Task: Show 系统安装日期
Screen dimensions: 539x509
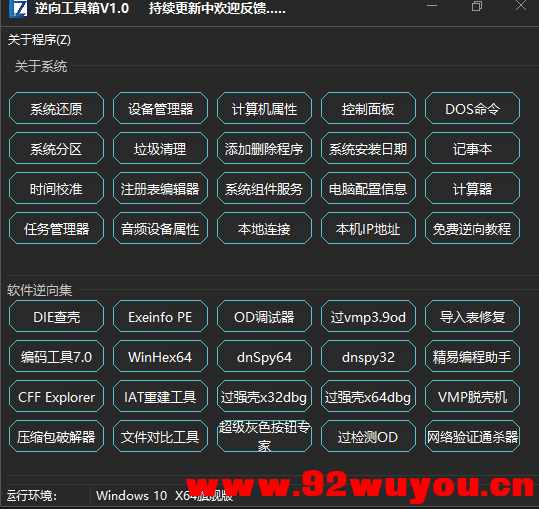Action: click(368, 148)
